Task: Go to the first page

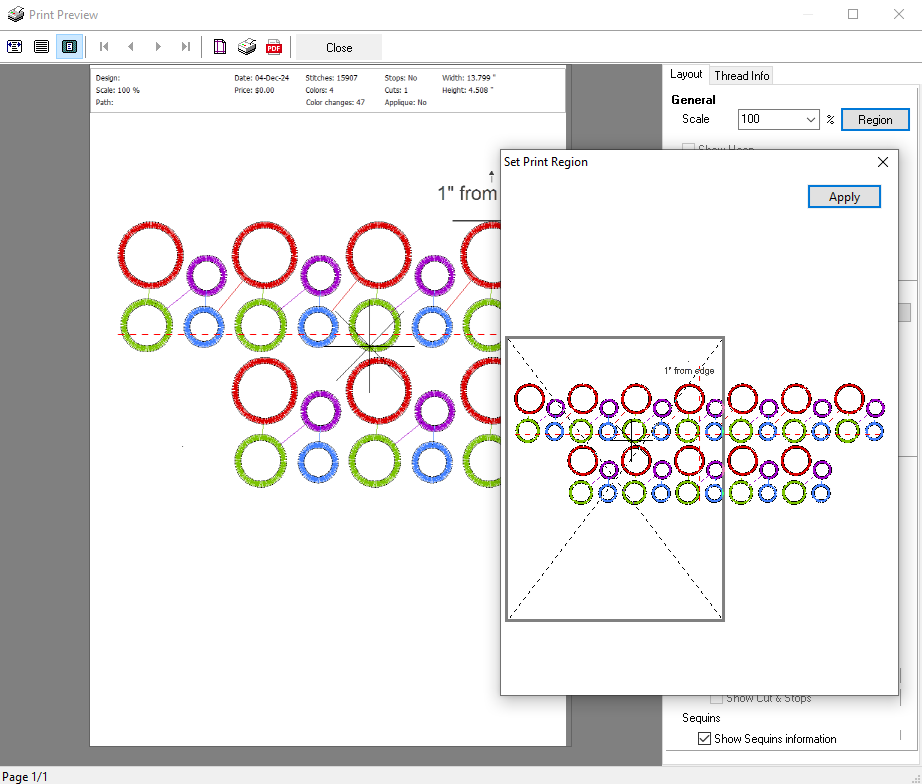Action: tap(104, 47)
